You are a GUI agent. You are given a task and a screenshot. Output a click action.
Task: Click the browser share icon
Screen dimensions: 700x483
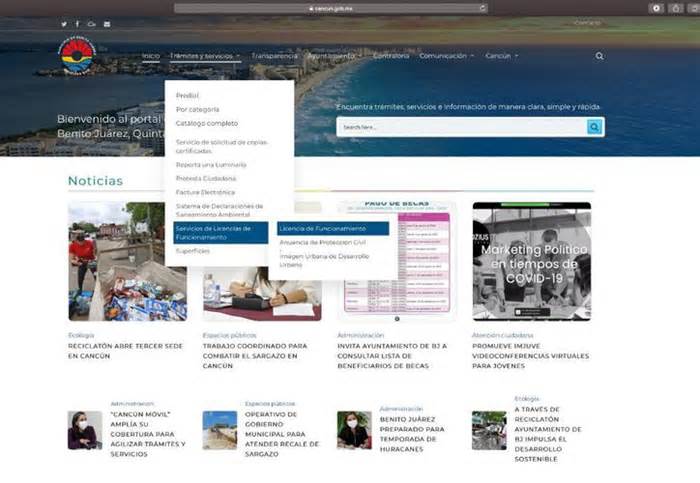(676, 8)
